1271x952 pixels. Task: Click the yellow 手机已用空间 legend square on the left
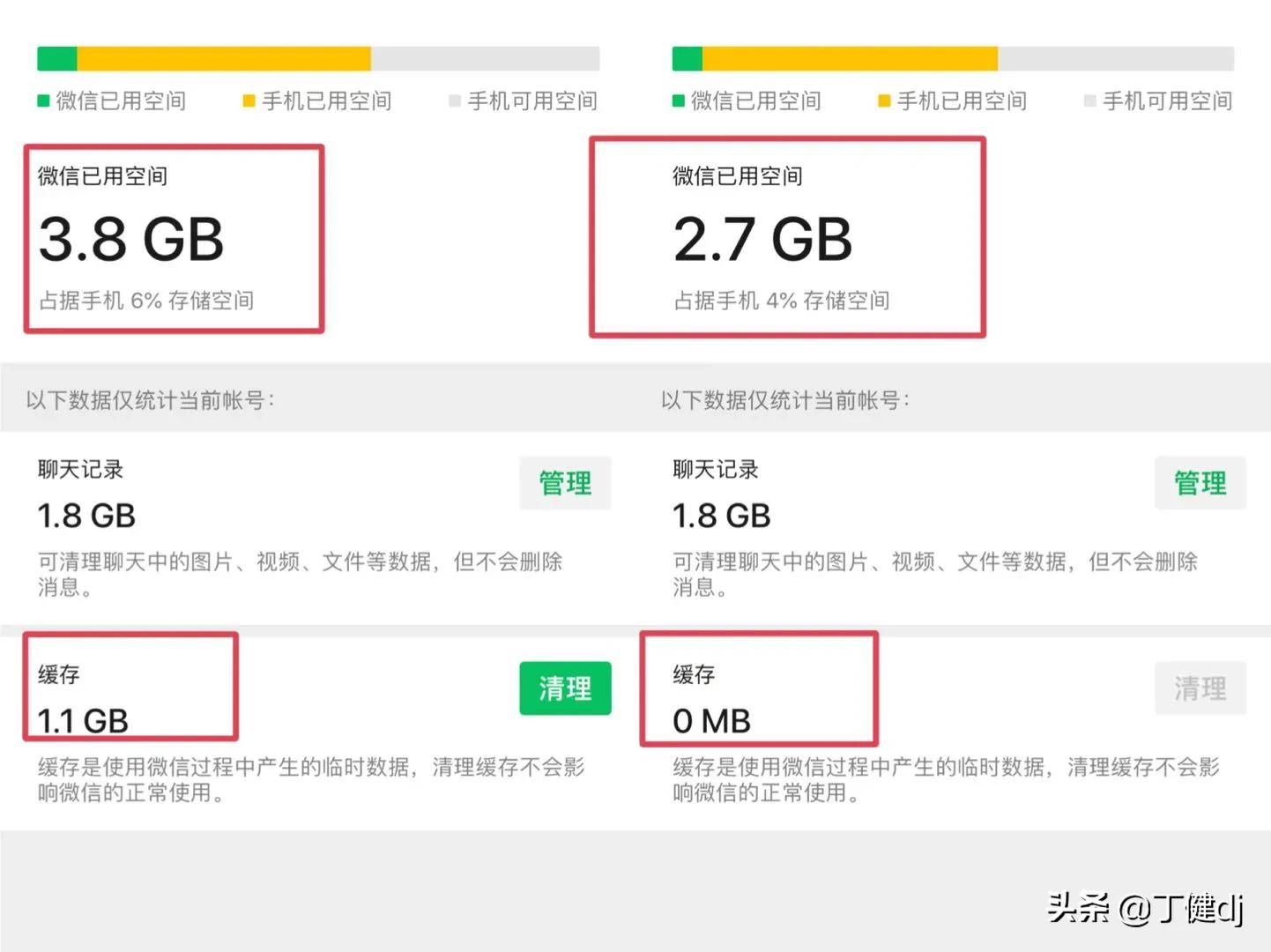pyautogui.click(x=249, y=100)
